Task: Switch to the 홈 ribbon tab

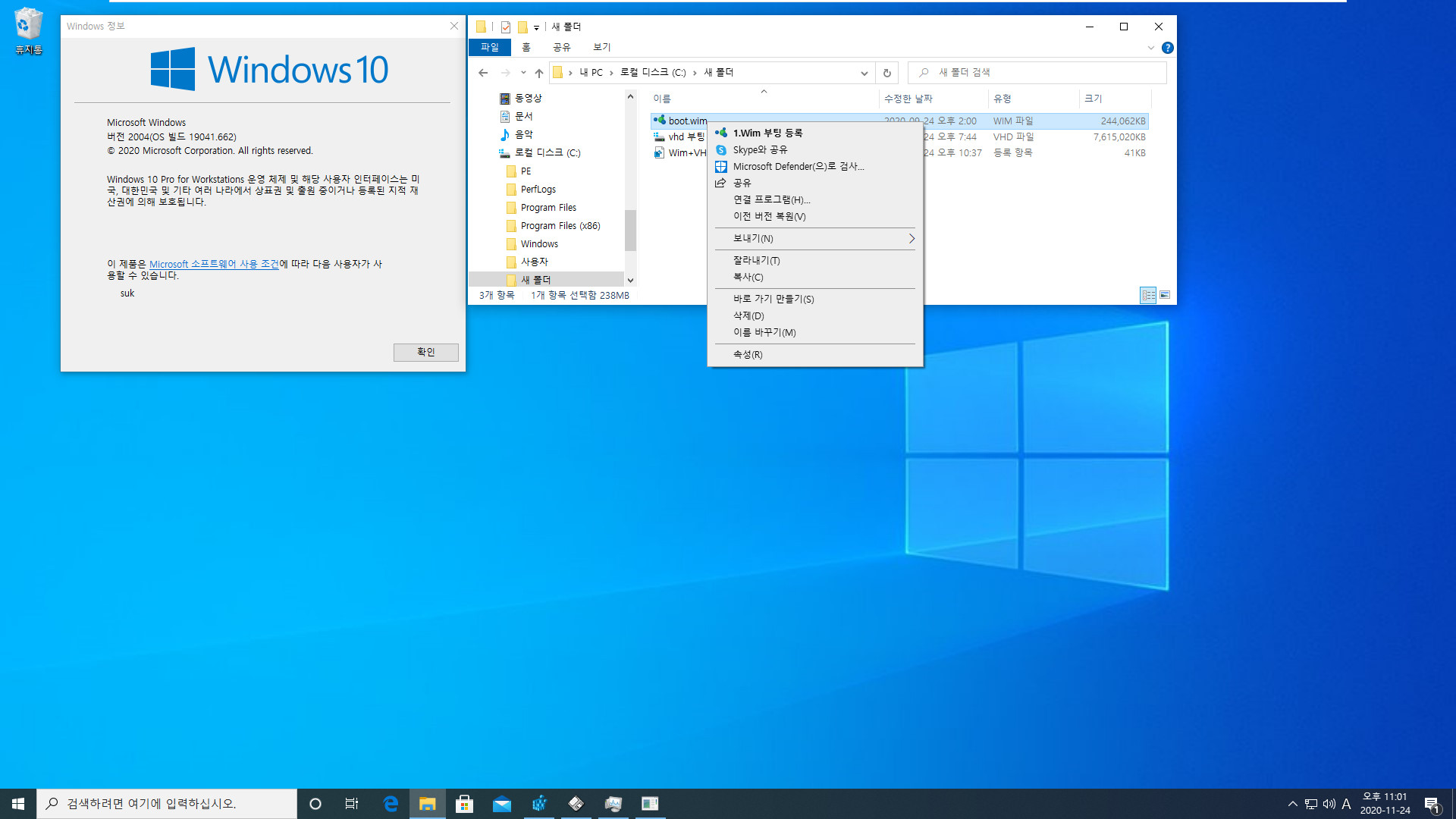Action: [526, 47]
